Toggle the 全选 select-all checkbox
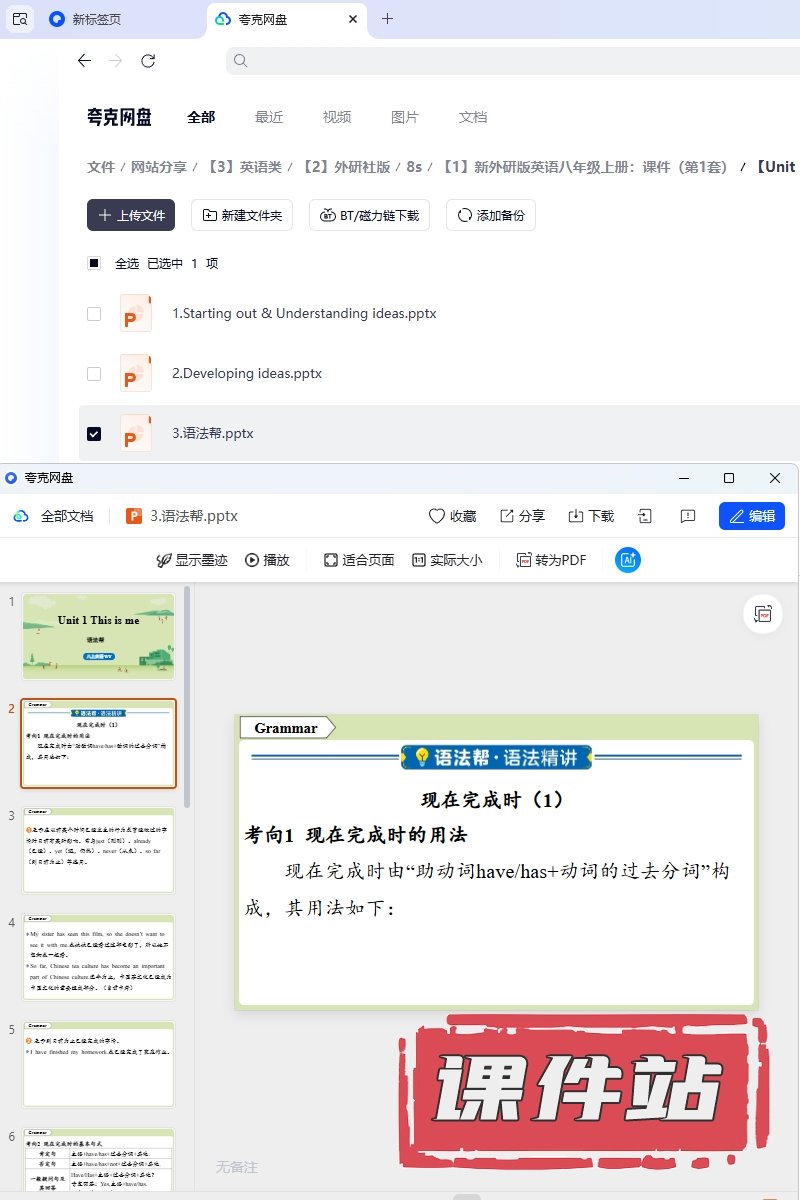Screen dimensions: 800x1200 click(94, 264)
